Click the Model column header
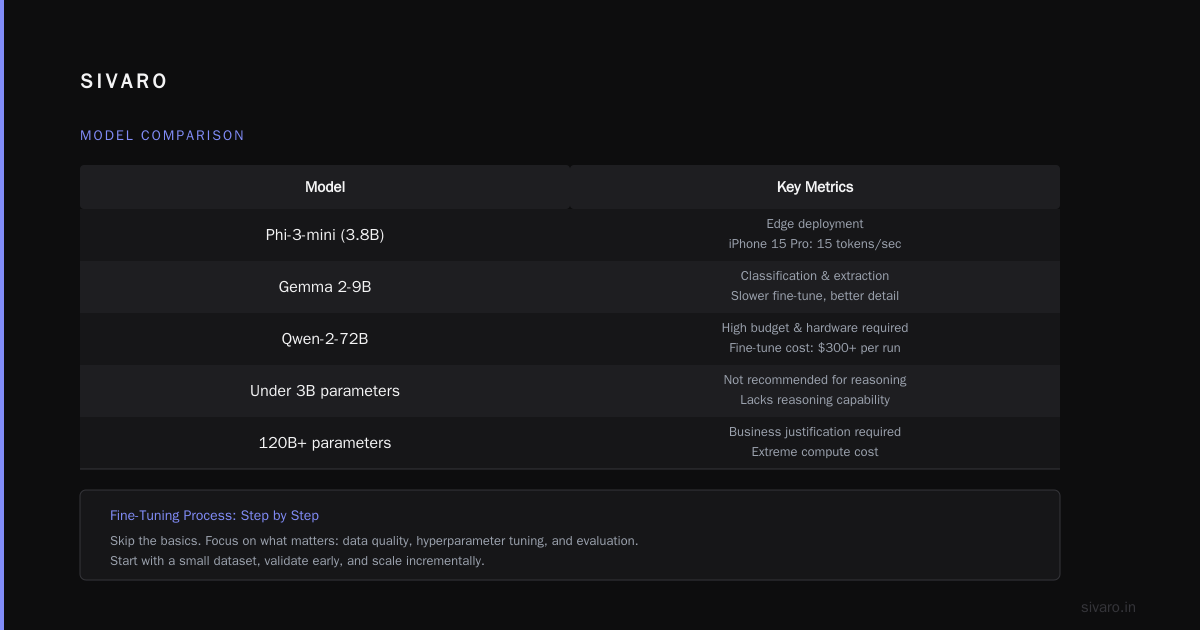Image resolution: width=1200 pixels, height=630 pixels. pyautogui.click(x=325, y=187)
